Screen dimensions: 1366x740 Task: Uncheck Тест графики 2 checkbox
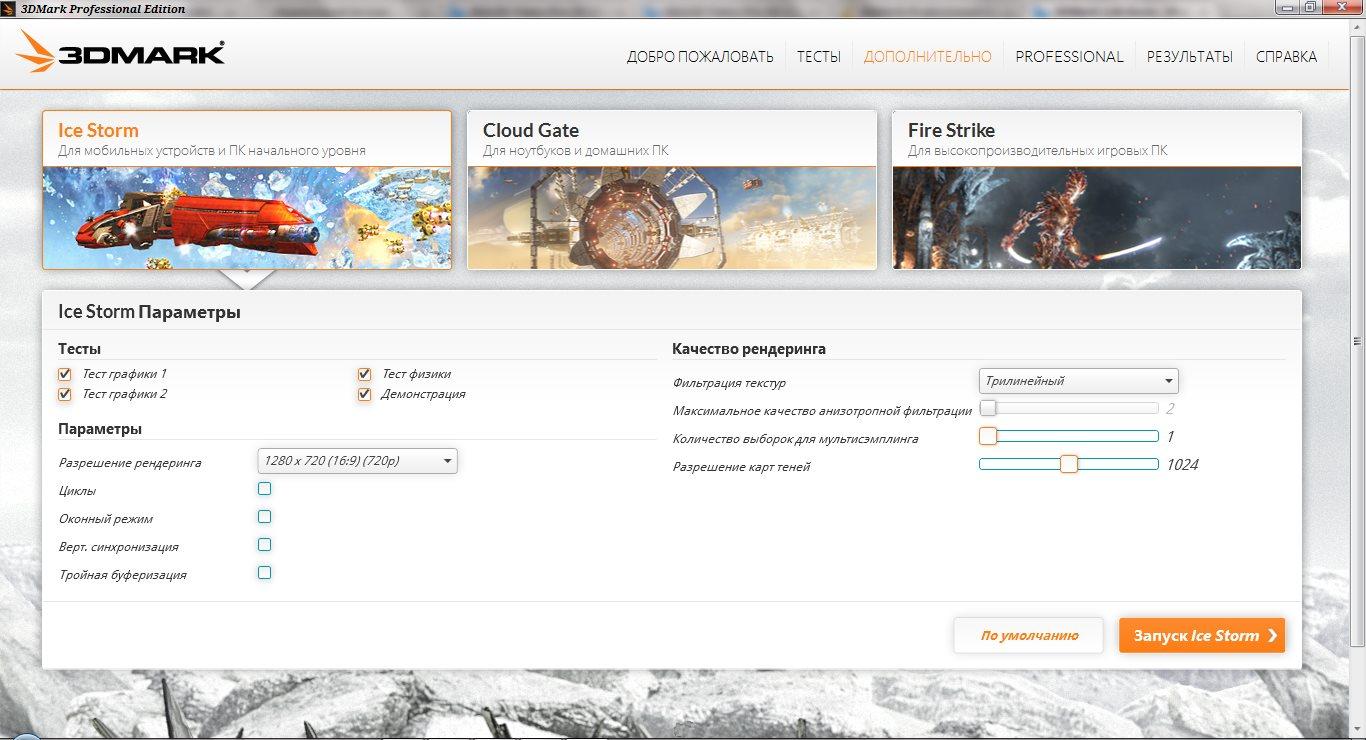click(65, 394)
